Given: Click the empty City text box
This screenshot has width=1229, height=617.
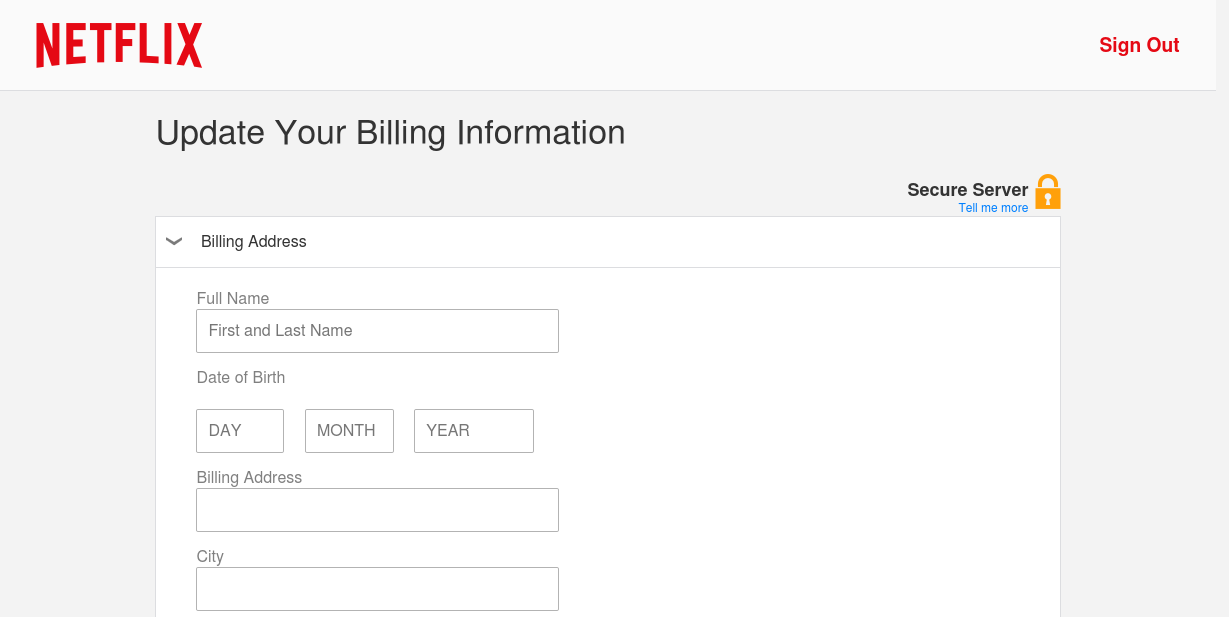Looking at the screenshot, I should (x=377, y=589).
